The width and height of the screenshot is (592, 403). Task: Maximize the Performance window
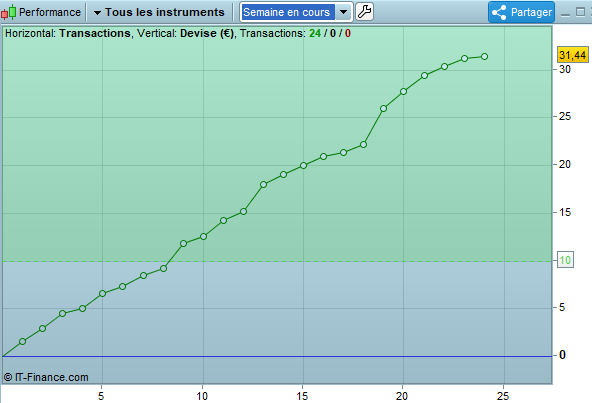(x=580, y=12)
